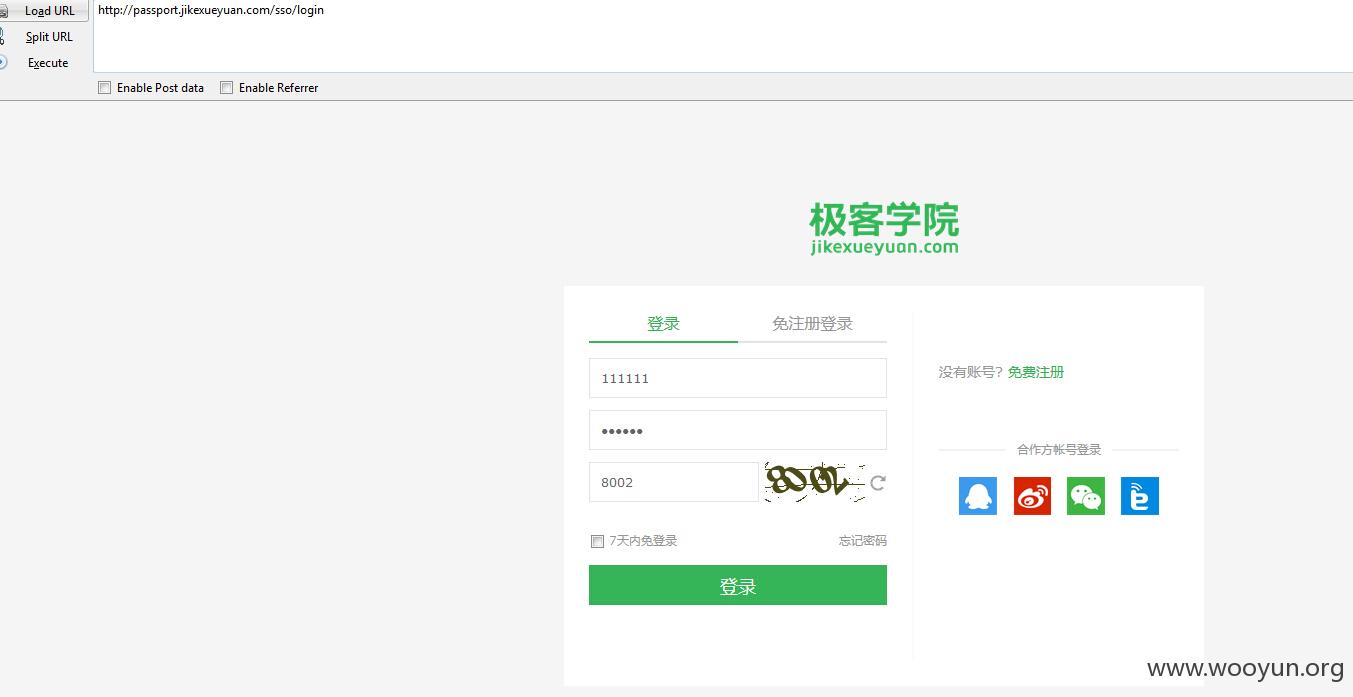Log in with the blue E partner icon
The image size is (1353, 697).
(1140, 496)
